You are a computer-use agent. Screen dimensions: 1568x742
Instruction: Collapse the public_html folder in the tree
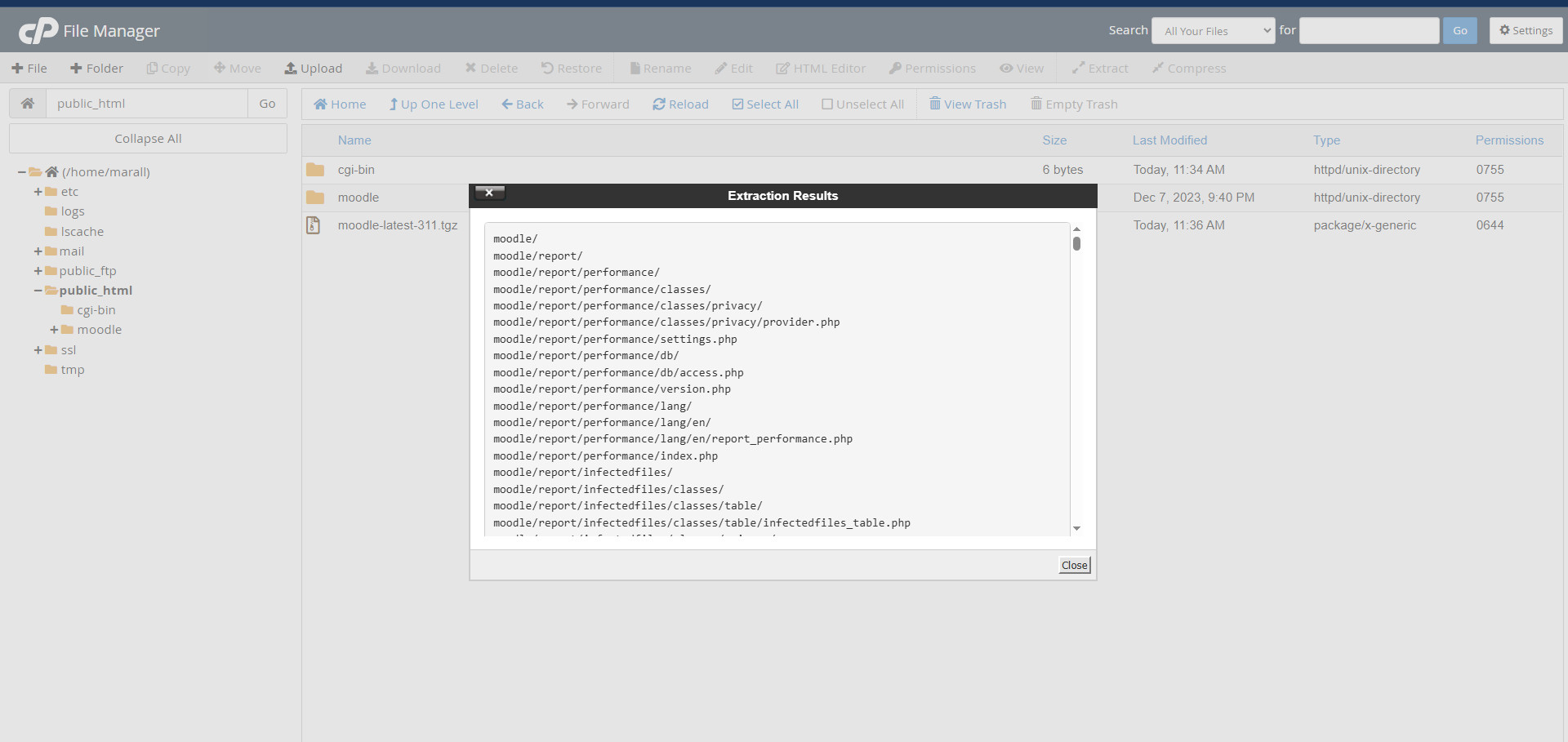(38, 291)
